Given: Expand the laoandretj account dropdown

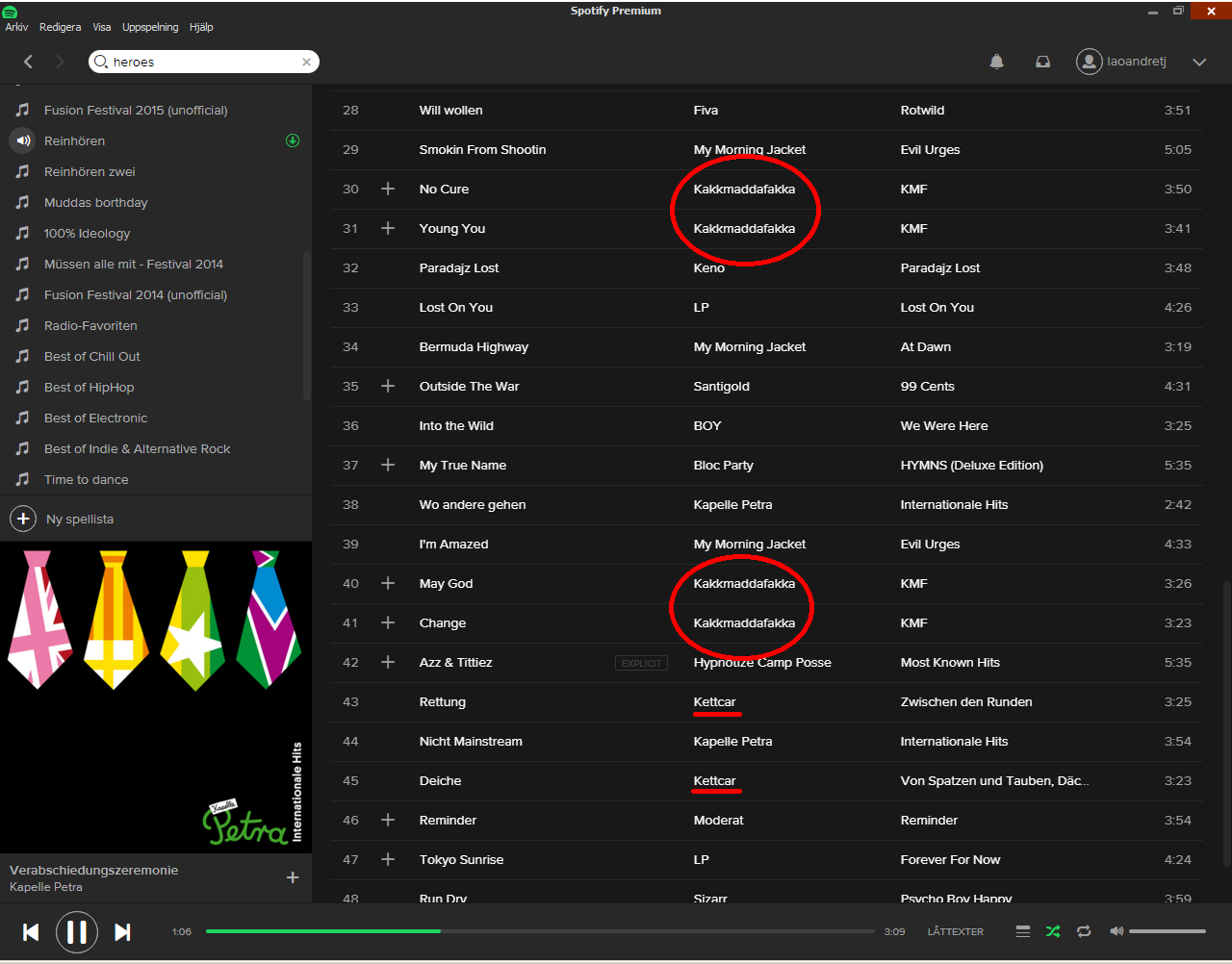Looking at the screenshot, I should click(x=1199, y=62).
